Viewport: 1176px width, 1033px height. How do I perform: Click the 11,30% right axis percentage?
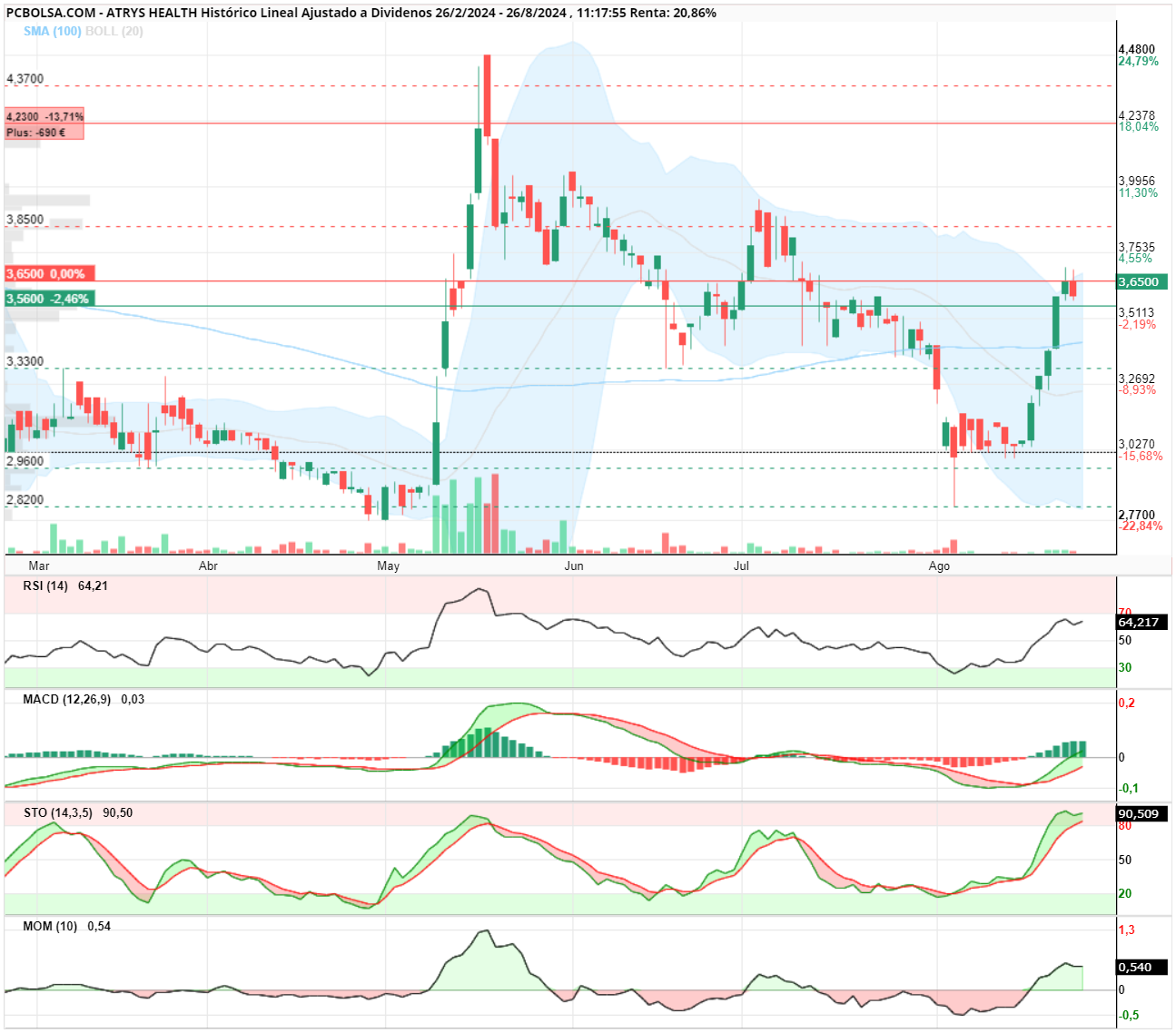[x=1139, y=193]
